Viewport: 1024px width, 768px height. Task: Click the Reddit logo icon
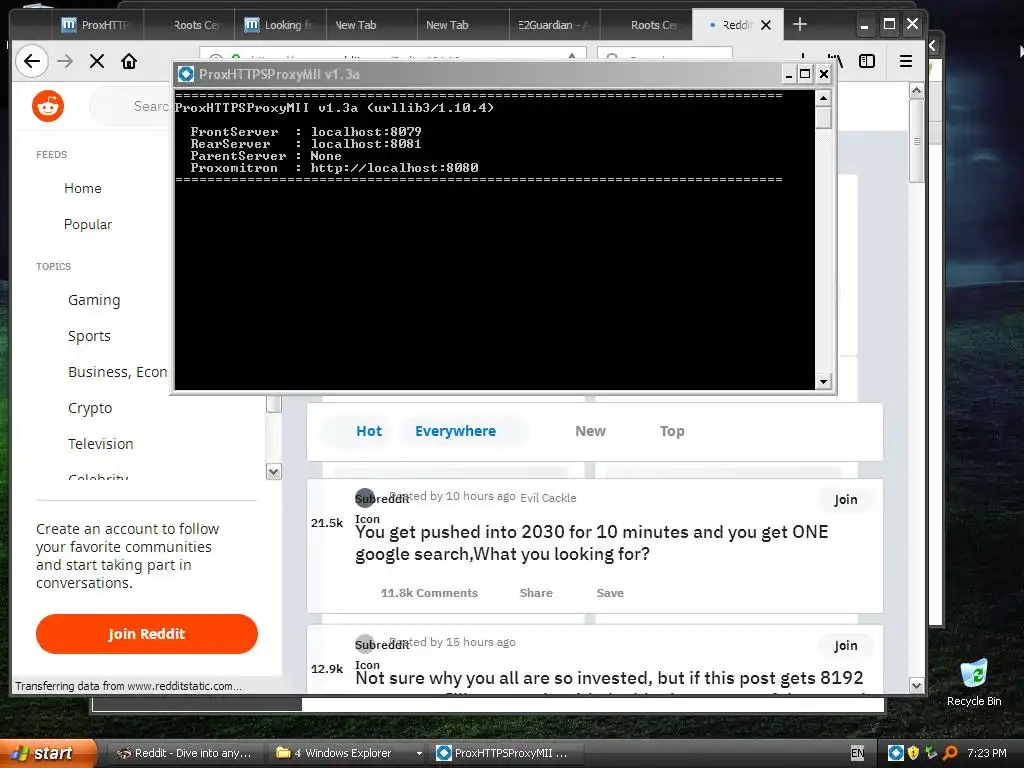tap(48, 106)
